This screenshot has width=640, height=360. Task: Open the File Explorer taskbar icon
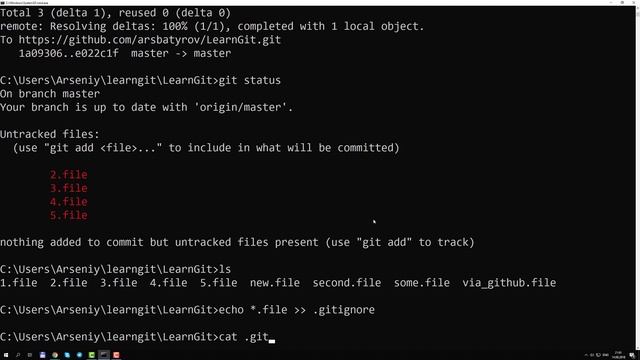(x=42, y=355)
